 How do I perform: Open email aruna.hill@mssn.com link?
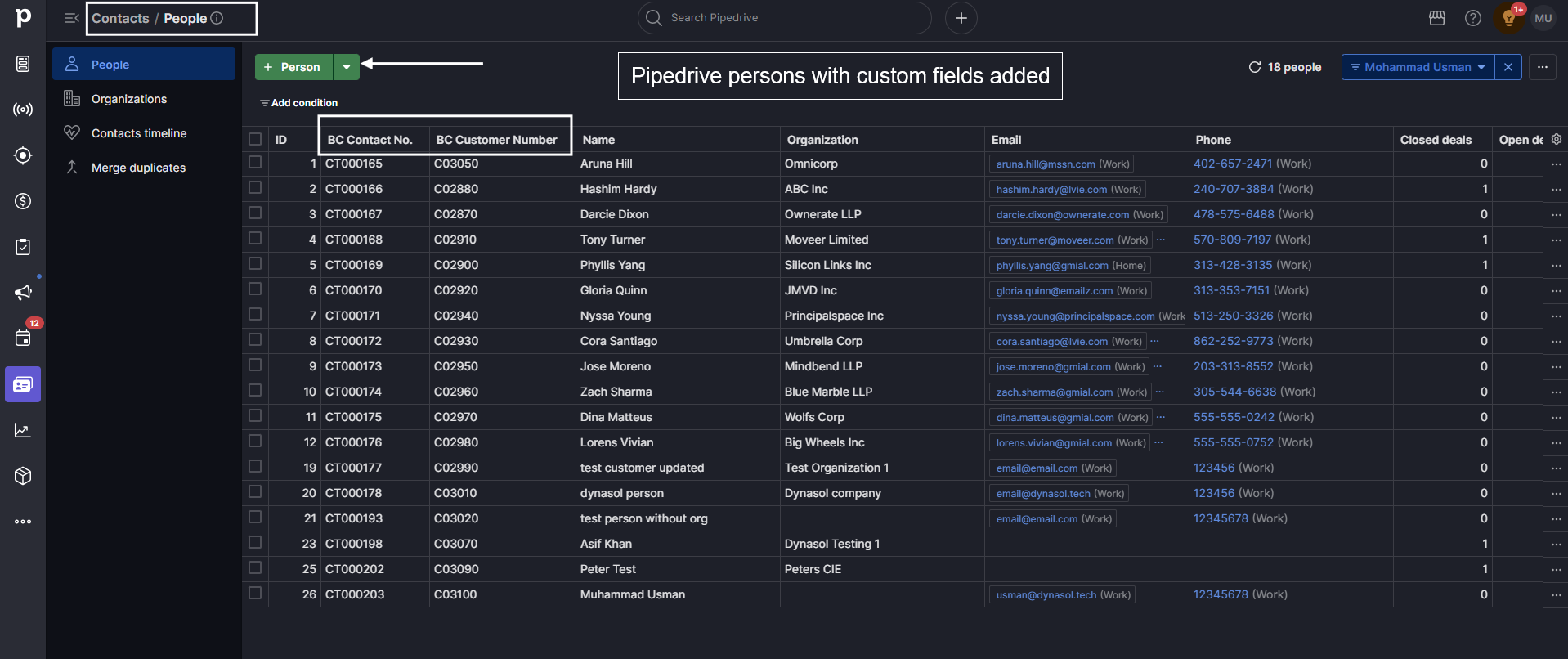(x=1046, y=164)
